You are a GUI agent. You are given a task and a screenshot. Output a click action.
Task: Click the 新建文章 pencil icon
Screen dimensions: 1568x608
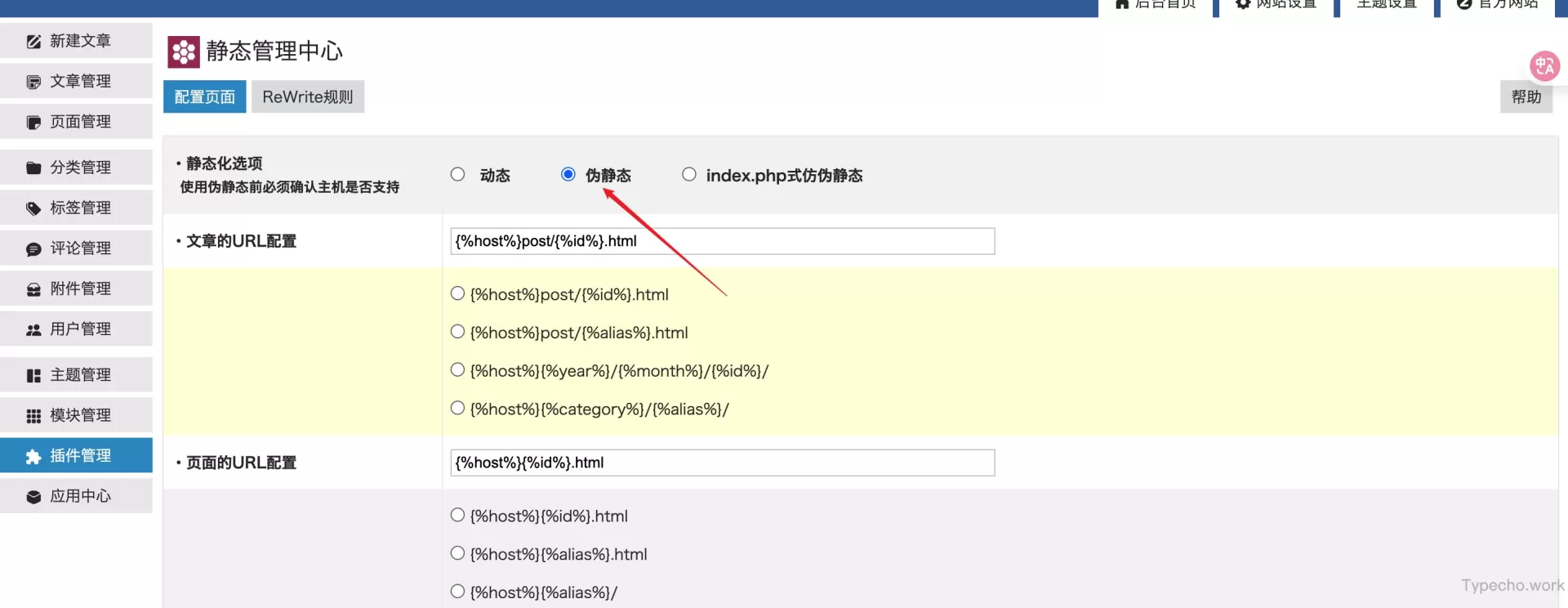tap(33, 42)
